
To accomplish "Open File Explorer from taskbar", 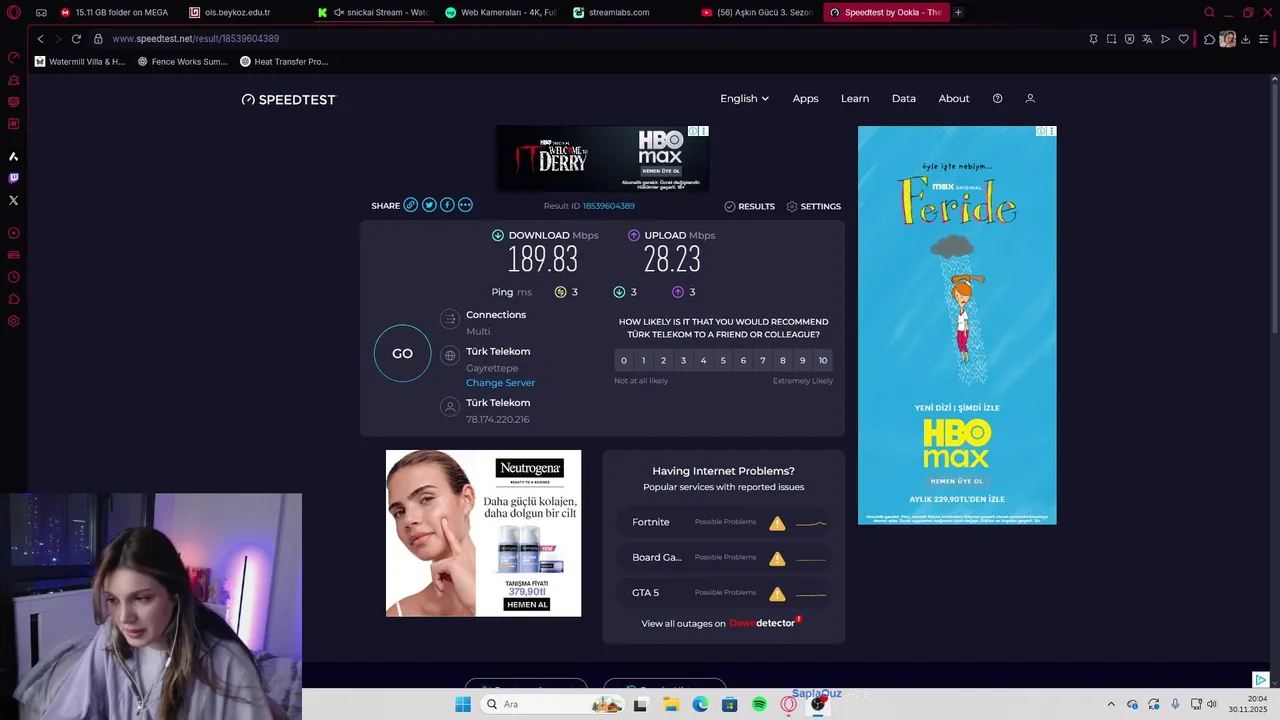I will [x=671, y=704].
